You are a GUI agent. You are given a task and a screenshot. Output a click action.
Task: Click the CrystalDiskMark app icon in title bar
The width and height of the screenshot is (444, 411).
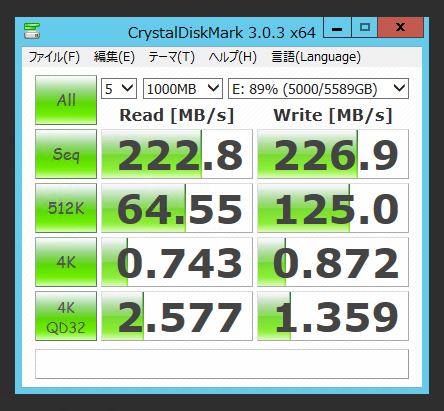pos(32,31)
